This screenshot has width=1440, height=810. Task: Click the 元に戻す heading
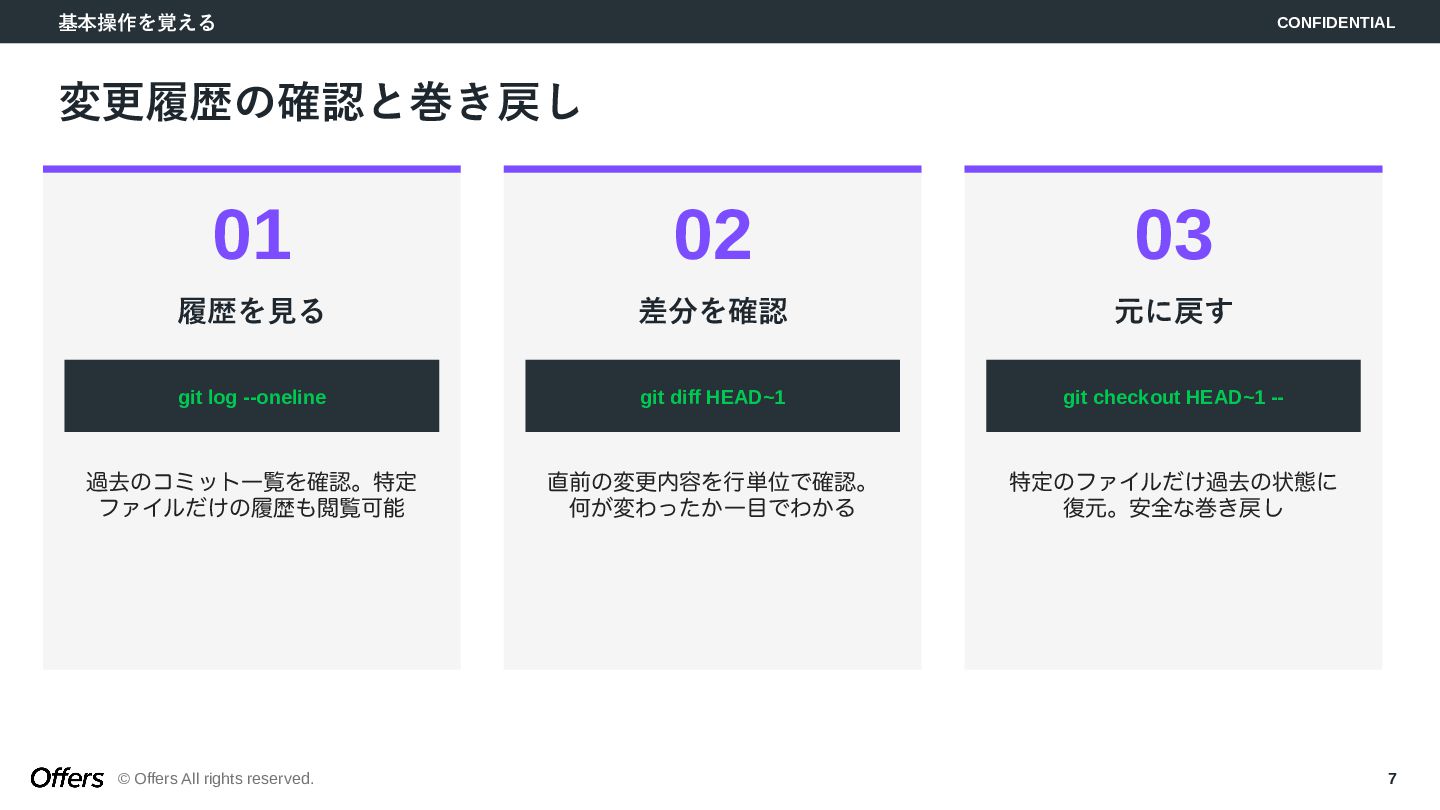click(x=1174, y=311)
